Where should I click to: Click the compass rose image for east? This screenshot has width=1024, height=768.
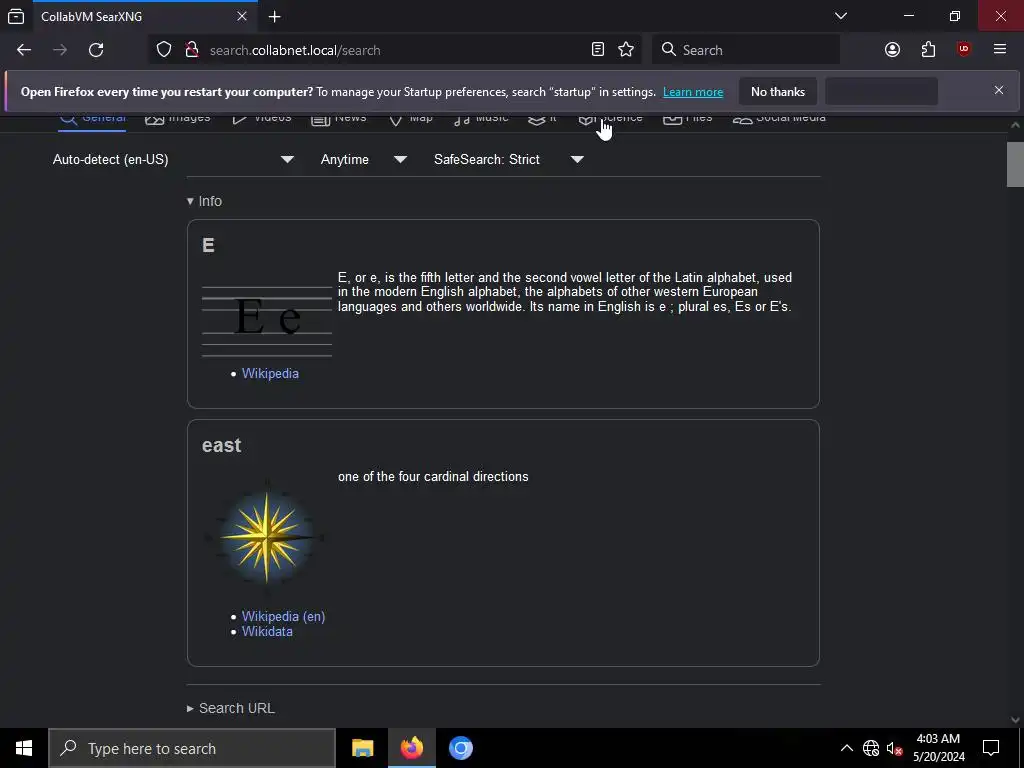point(267,538)
